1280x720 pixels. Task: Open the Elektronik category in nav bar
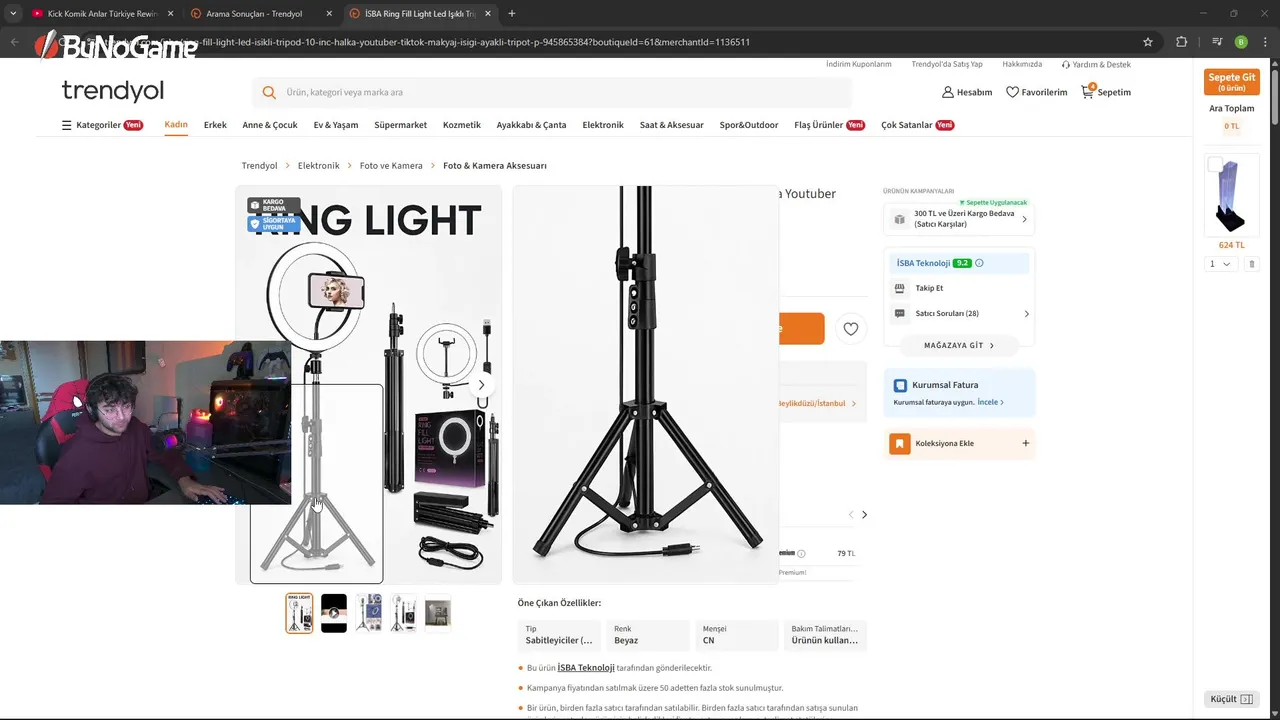tap(603, 125)
